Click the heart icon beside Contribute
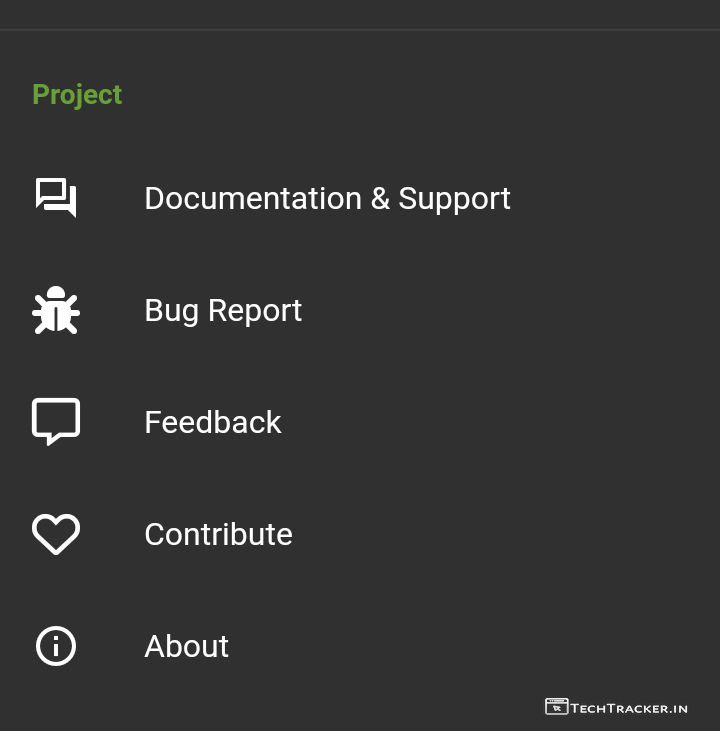The width and height of the screenshot is (720, 731). [x=56, y=534]
